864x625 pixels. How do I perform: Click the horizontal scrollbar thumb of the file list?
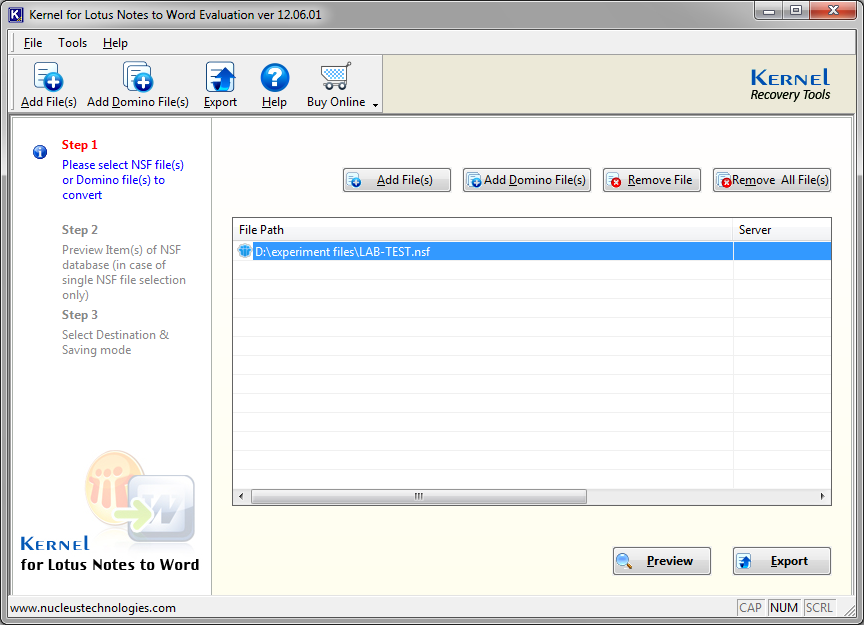419,497
